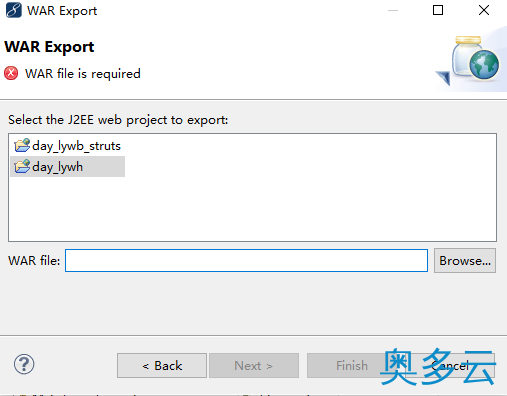Viewport: 507px width, 396px height.
Task: Click the folder icon for day_lywb_struts
Action: [x=22, y=146]
